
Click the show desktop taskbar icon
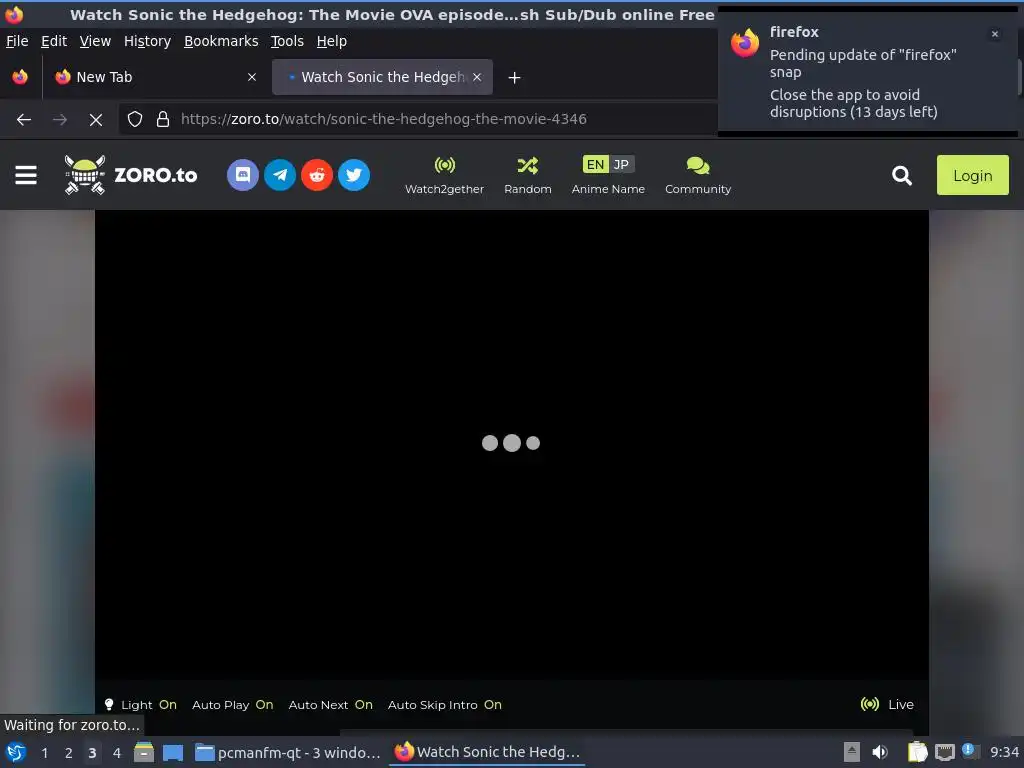coord(173,752)
